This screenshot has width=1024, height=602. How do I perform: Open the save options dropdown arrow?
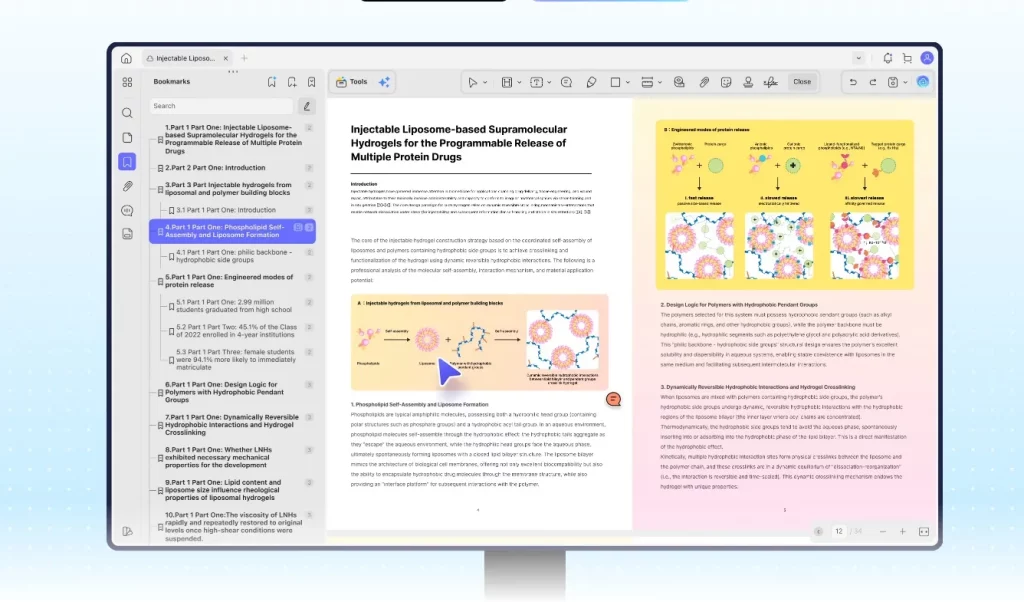pos(905,83)
